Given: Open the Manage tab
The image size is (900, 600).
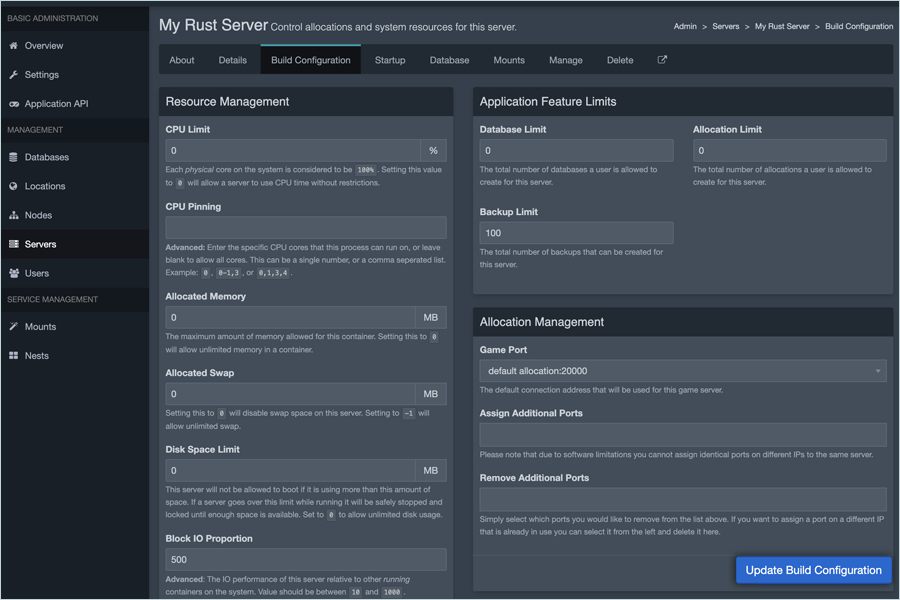Looking at the screenshot, I should click(565, 60).
